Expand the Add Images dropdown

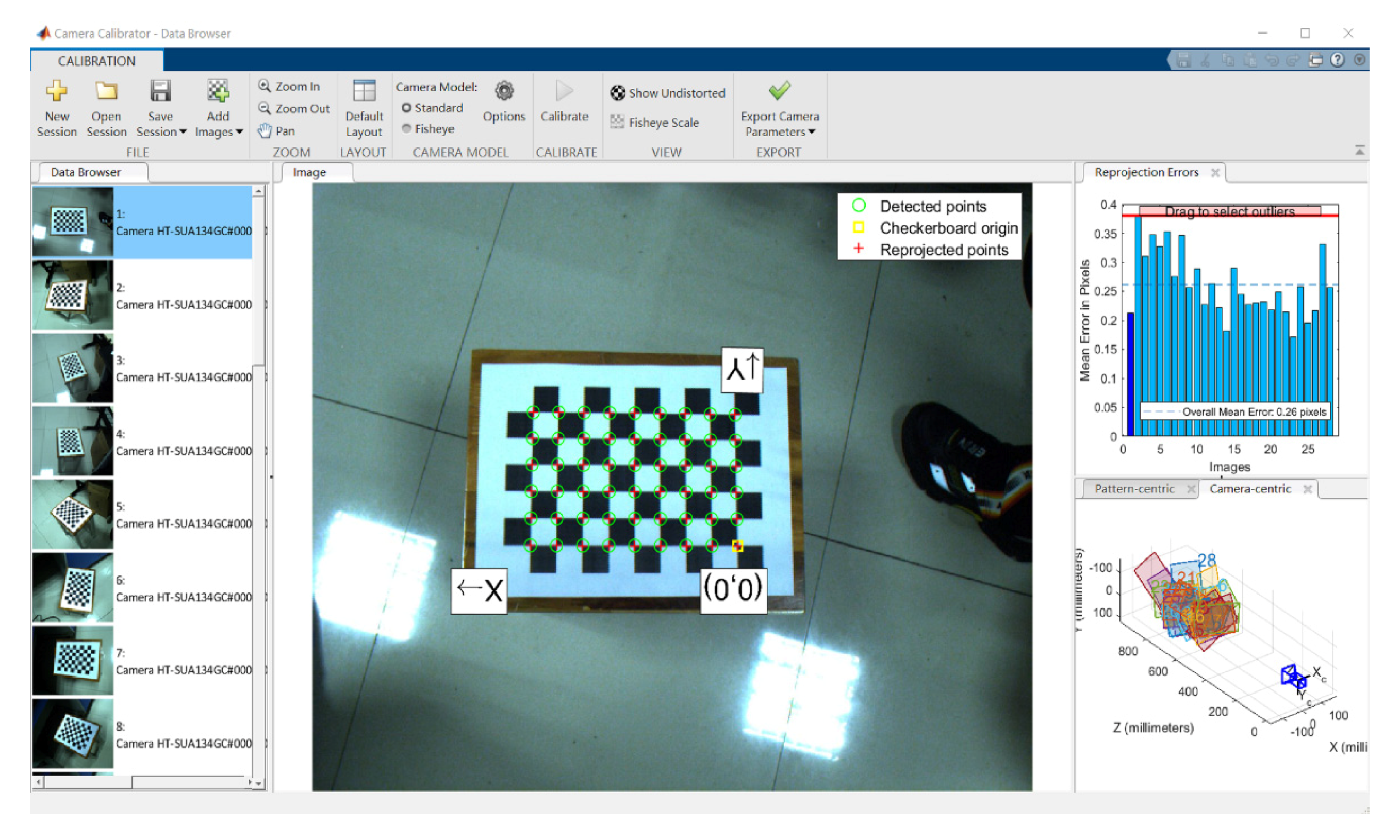click(239, 132)
